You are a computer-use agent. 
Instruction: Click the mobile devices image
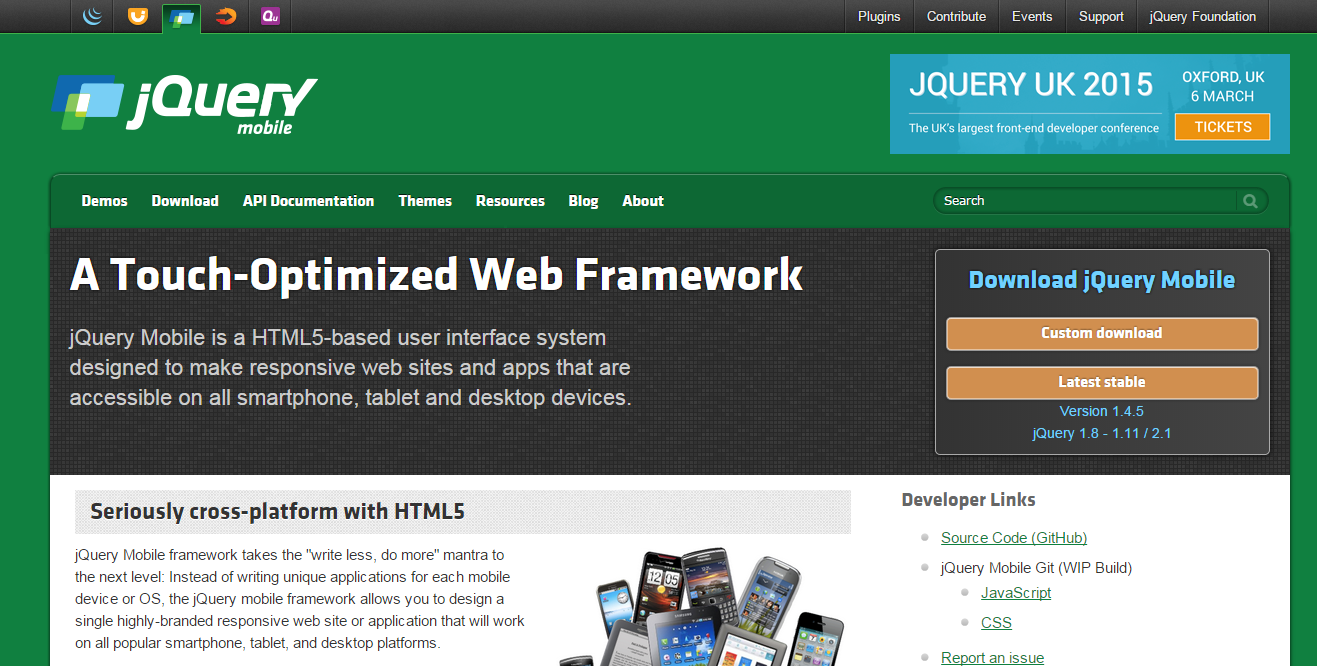coord(704,606)
